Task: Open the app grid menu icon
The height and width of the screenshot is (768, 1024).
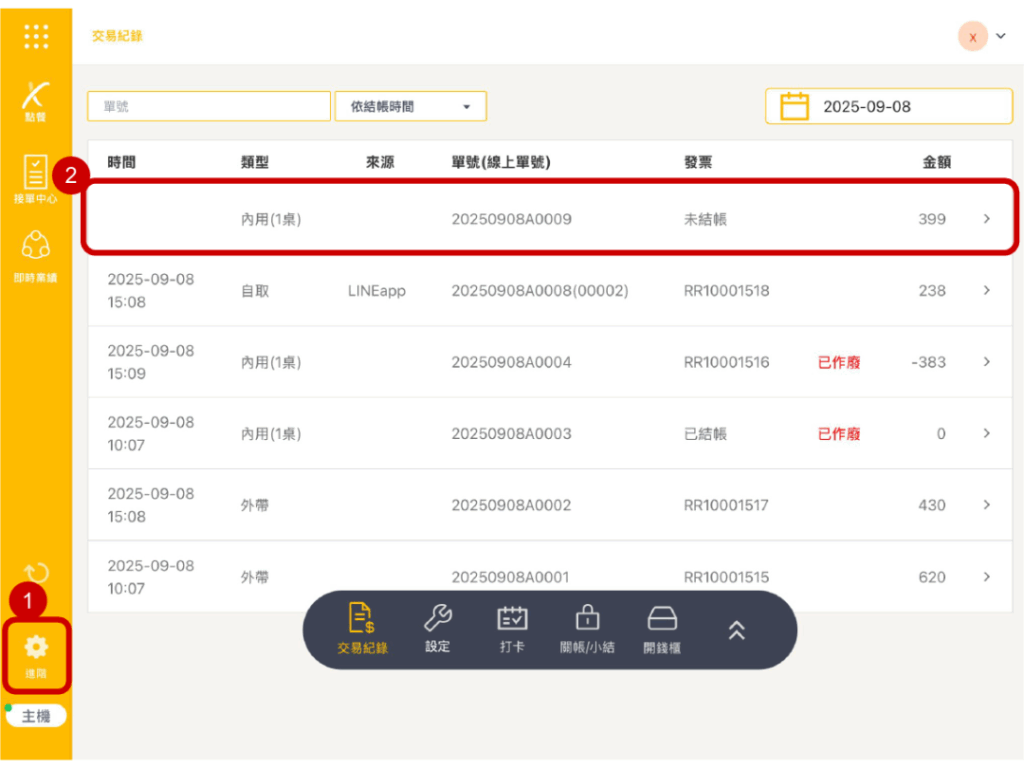Action: 36,36
